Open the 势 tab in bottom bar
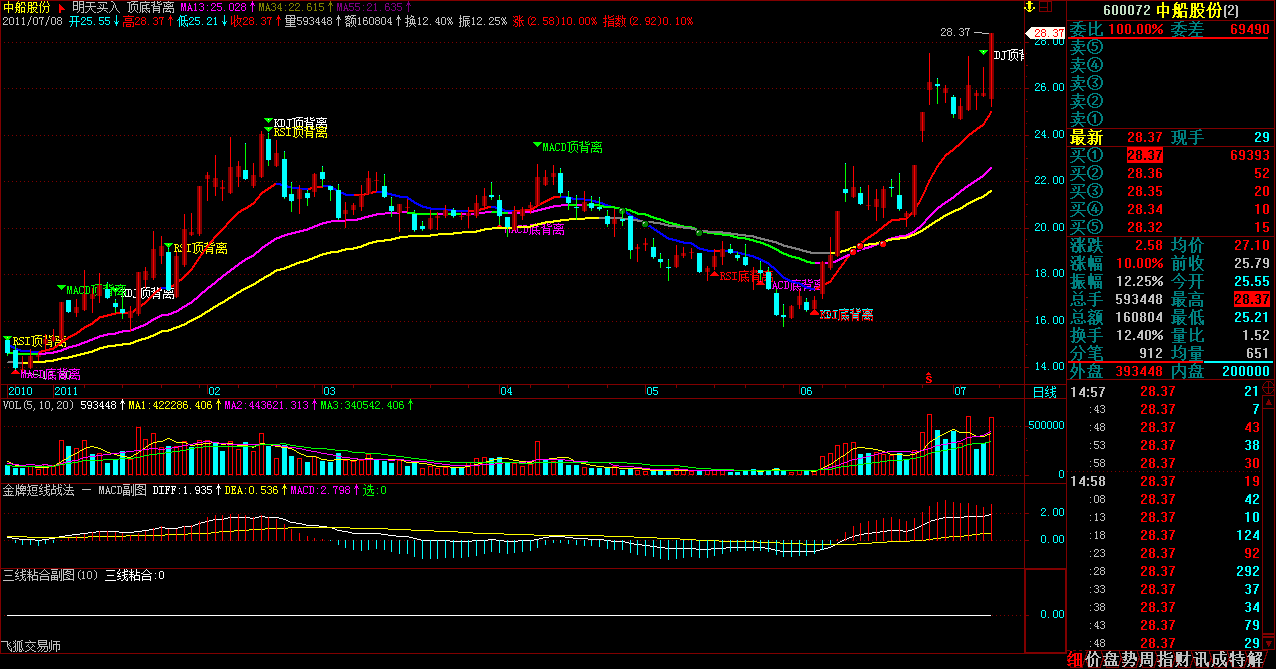Screen dimensions: 1276x669 pos(1129,659)
